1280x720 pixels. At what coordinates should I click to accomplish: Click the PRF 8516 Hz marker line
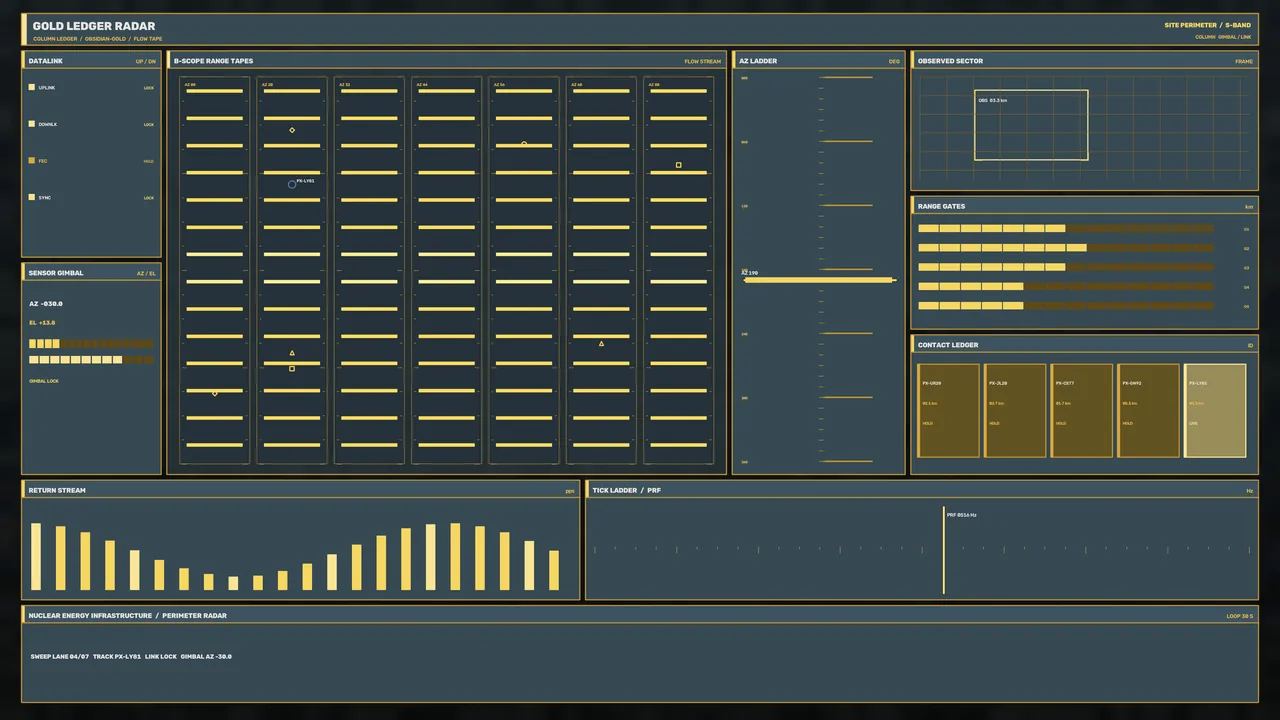pos(943,550)
